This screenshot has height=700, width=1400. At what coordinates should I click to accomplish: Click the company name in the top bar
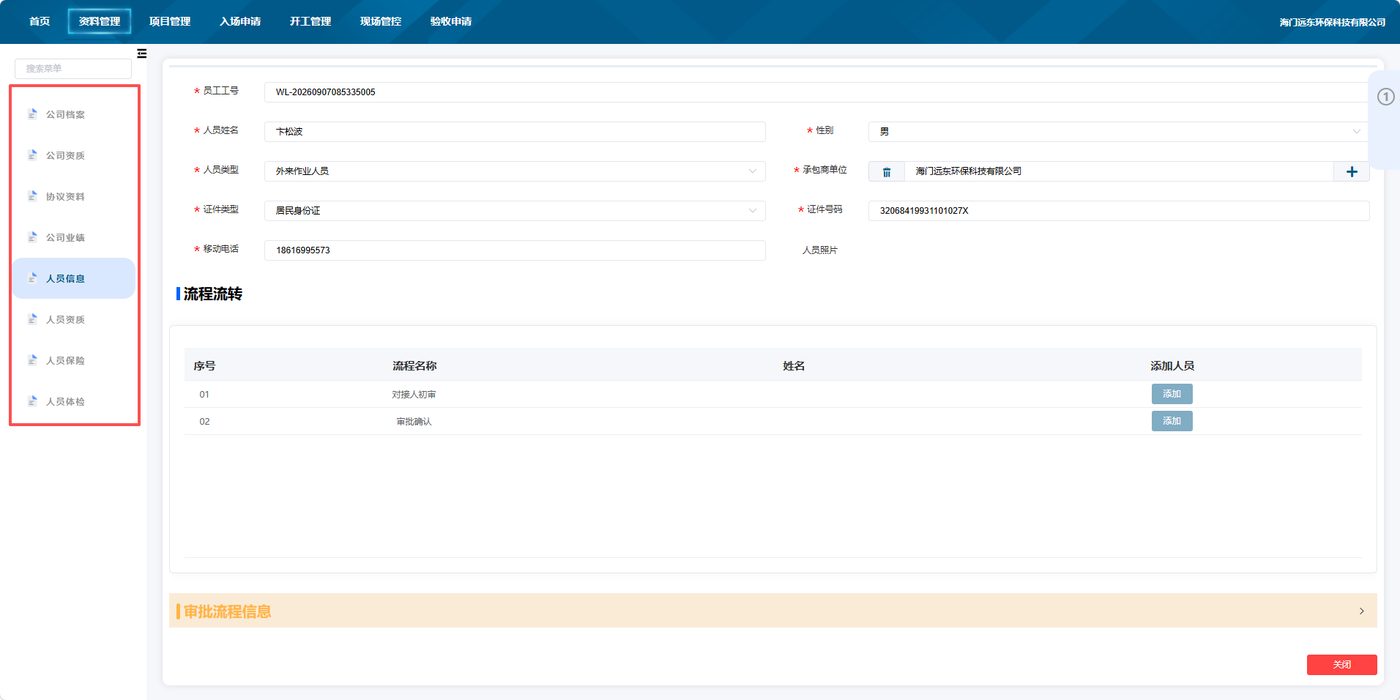pos(1332,22)
